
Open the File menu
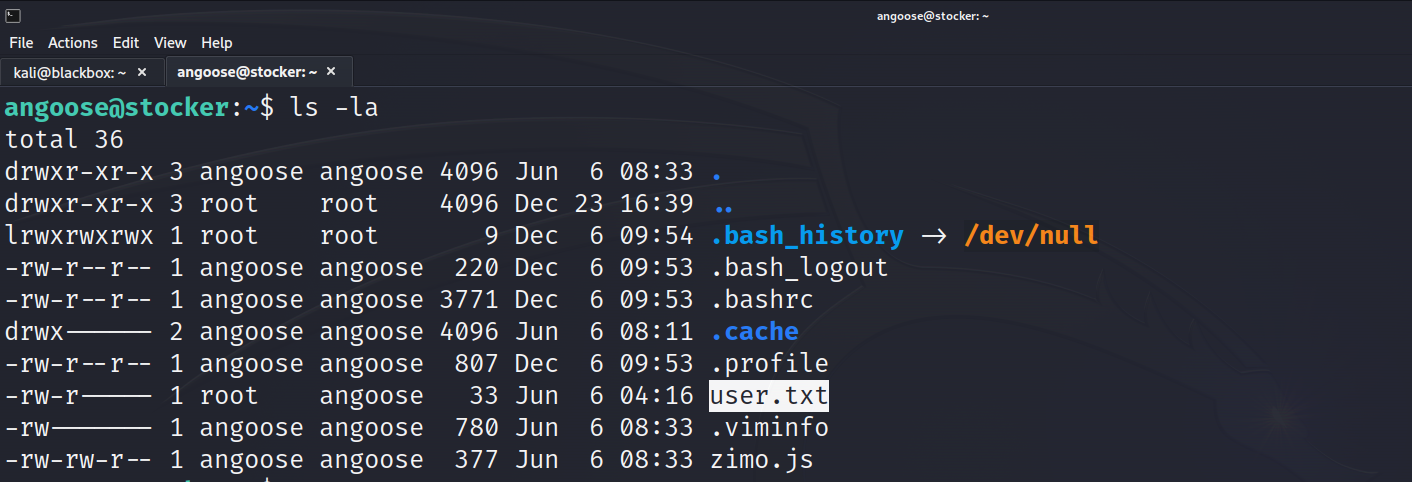pyautogui.click(x=21, y=43)
